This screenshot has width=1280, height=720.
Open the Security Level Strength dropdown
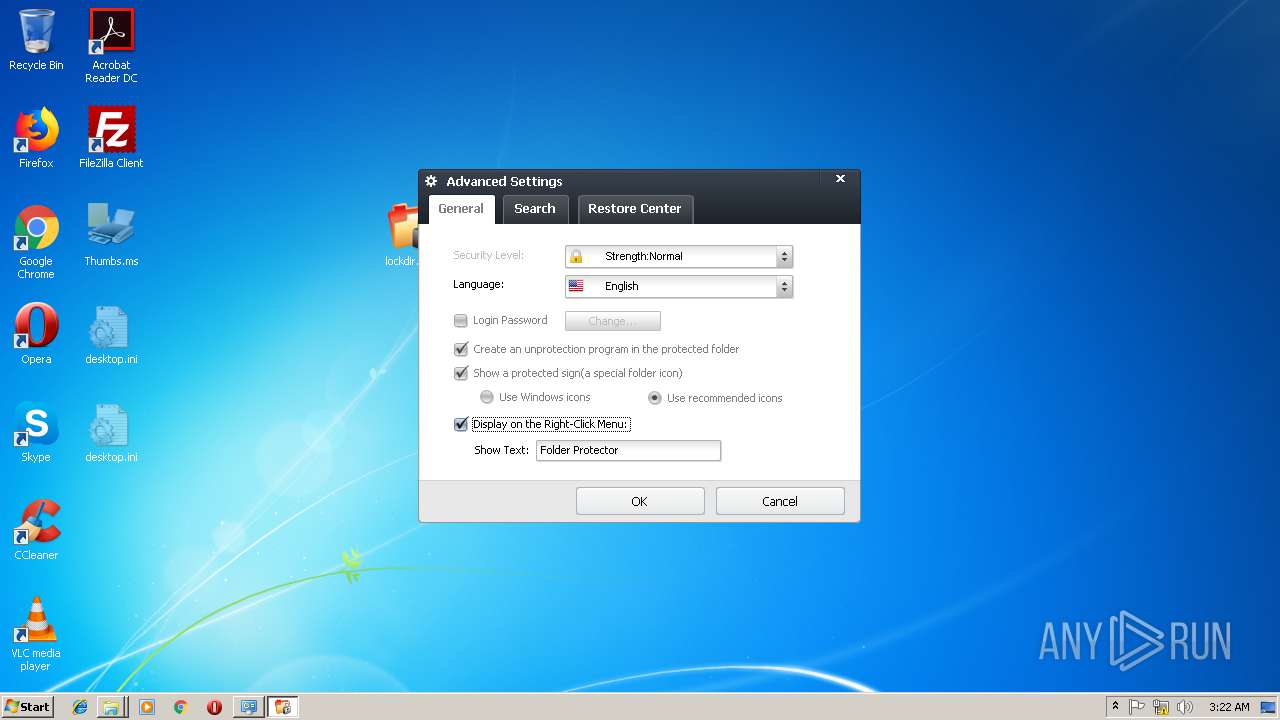[x=679, y=256]
